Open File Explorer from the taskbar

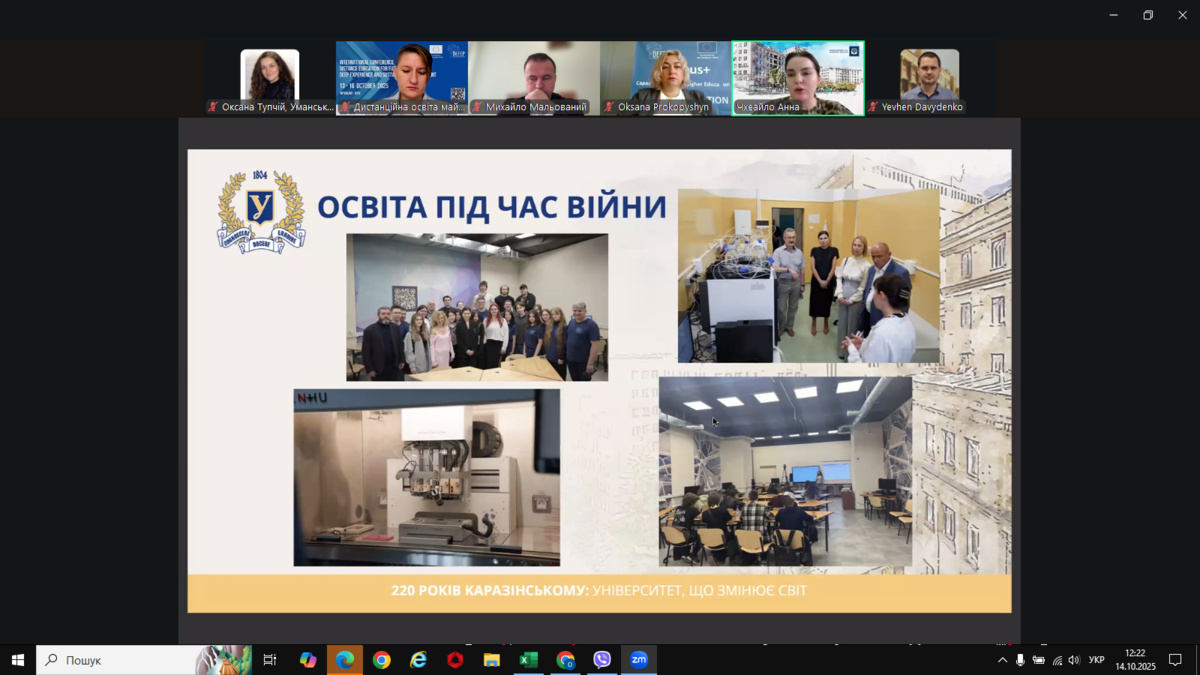click(491, 660)
